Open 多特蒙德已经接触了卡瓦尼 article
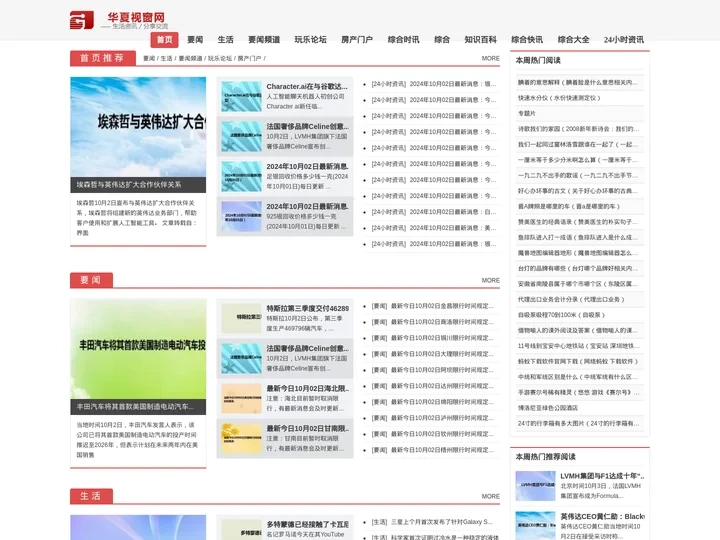Screen dimensions: 720x540 tap(307, 524)
